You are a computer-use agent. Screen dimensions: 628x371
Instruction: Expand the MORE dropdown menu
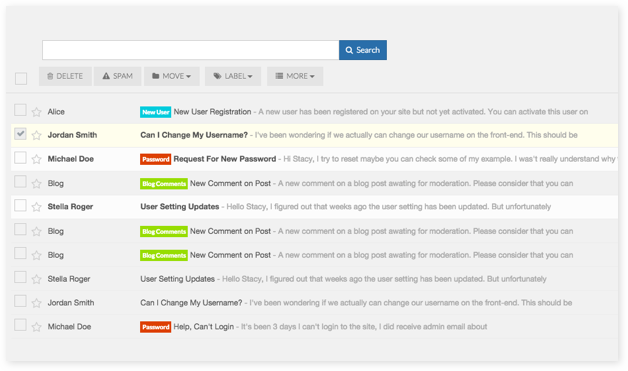click(x=295, y=76)
